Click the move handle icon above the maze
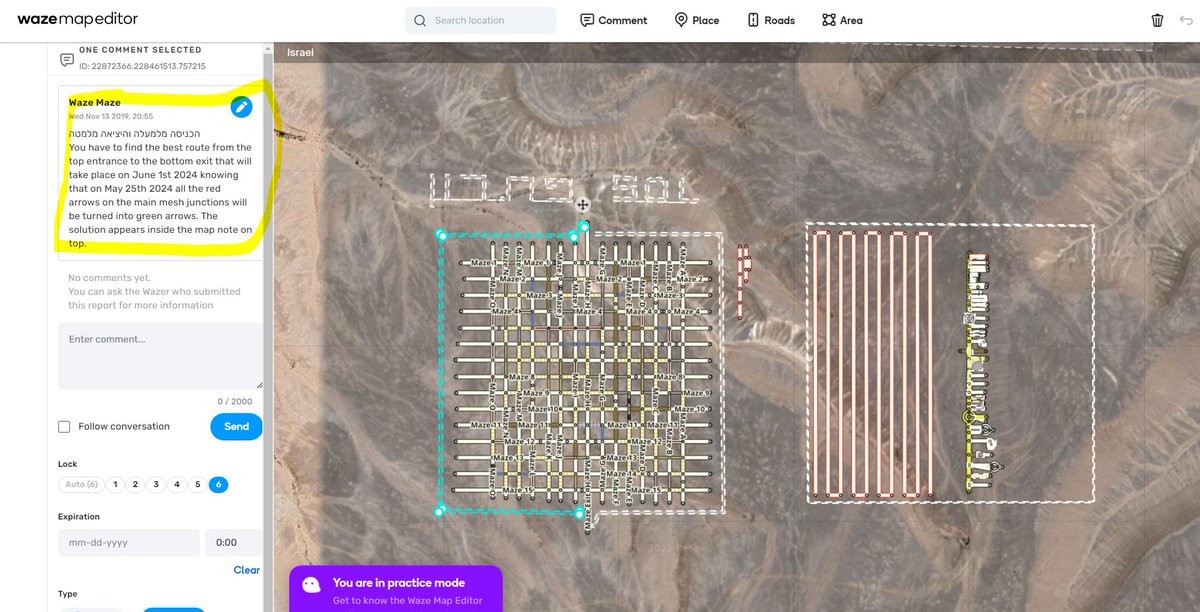Image resolution: width=1200 pixels, height=612 pixels. [x=583, y=205]
